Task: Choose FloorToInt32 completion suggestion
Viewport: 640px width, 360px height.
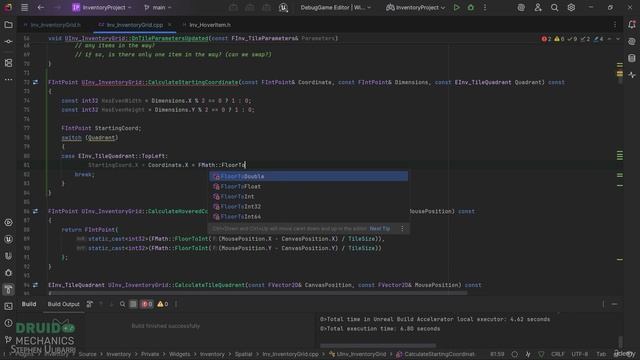Action: (x=309, y=207)
